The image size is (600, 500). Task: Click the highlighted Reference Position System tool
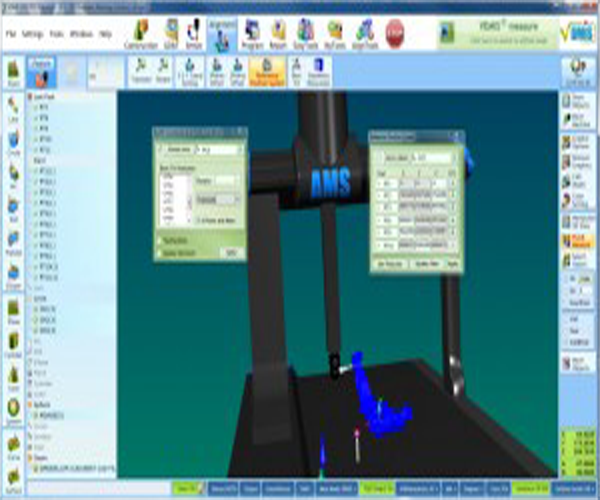click(267, 72)
